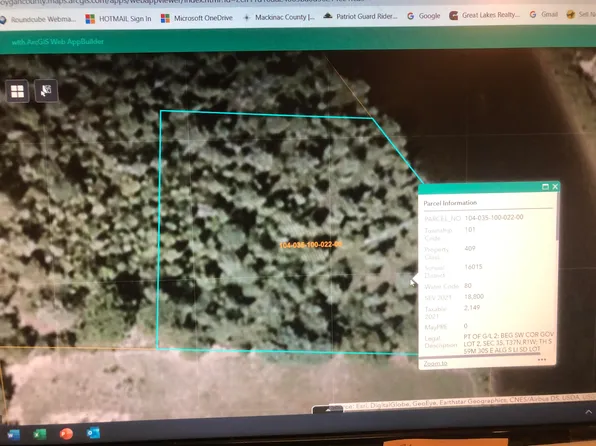Open the Patriot Guard Riders bookmark
This screenshot has height=446, width=596.
[360, 16]
